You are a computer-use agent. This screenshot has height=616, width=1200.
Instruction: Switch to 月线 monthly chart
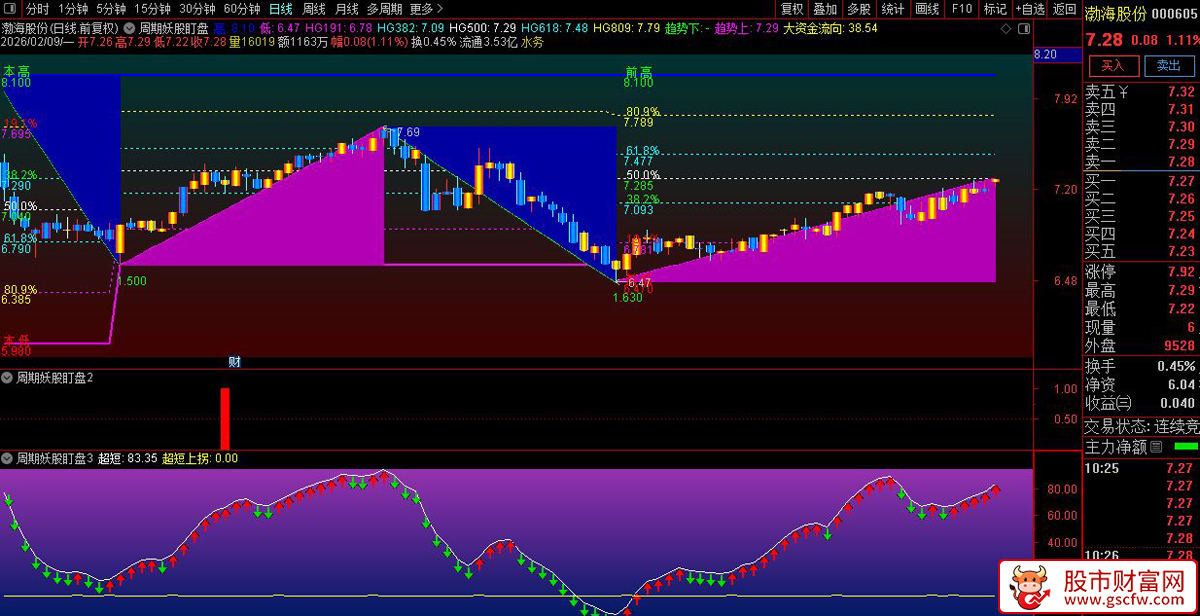346,9
